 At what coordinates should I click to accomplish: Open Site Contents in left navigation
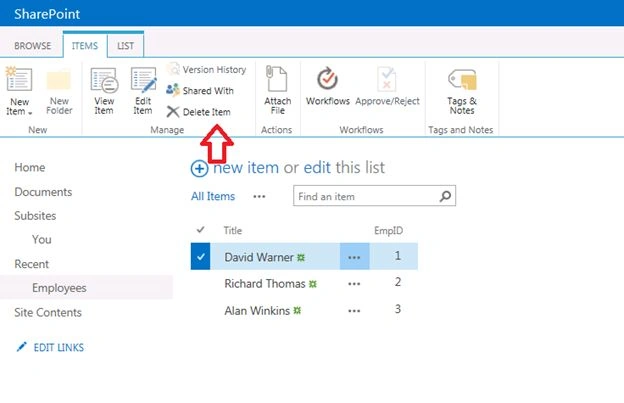tap(48, 312)
